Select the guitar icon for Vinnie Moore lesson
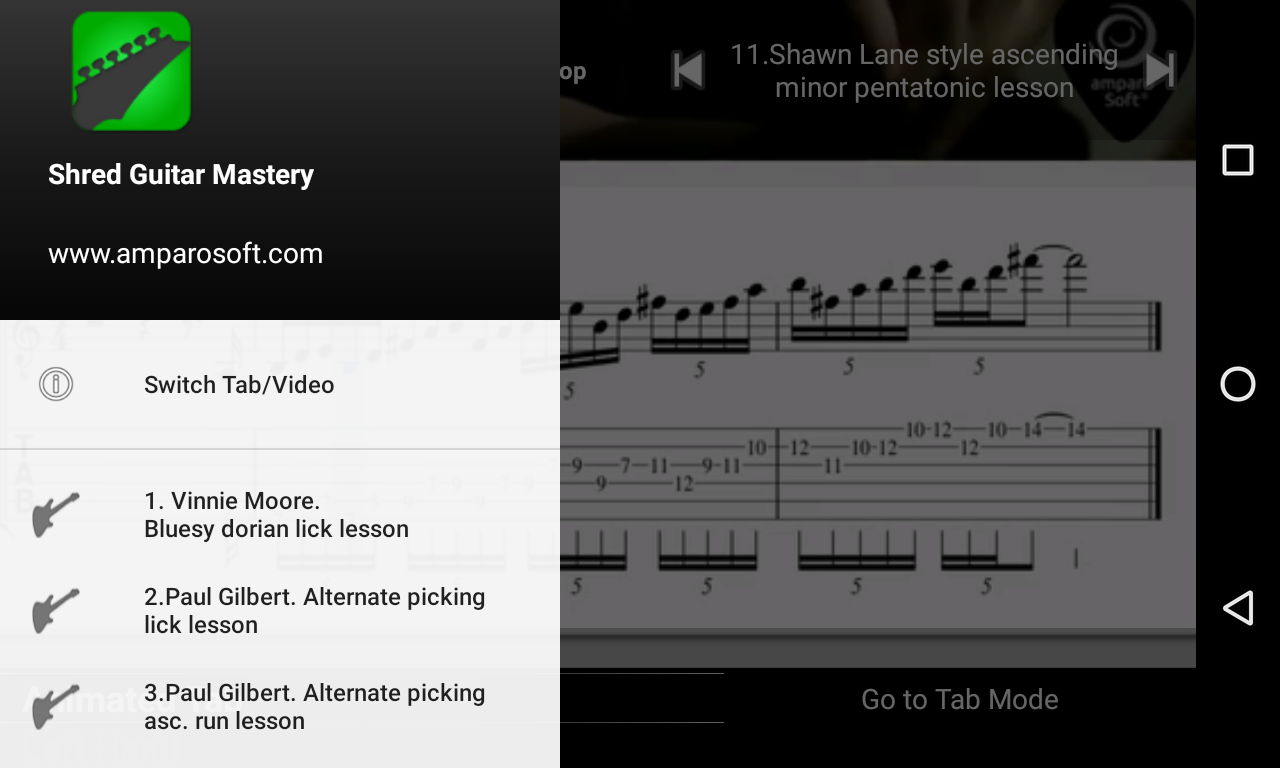 click(56, 514)
